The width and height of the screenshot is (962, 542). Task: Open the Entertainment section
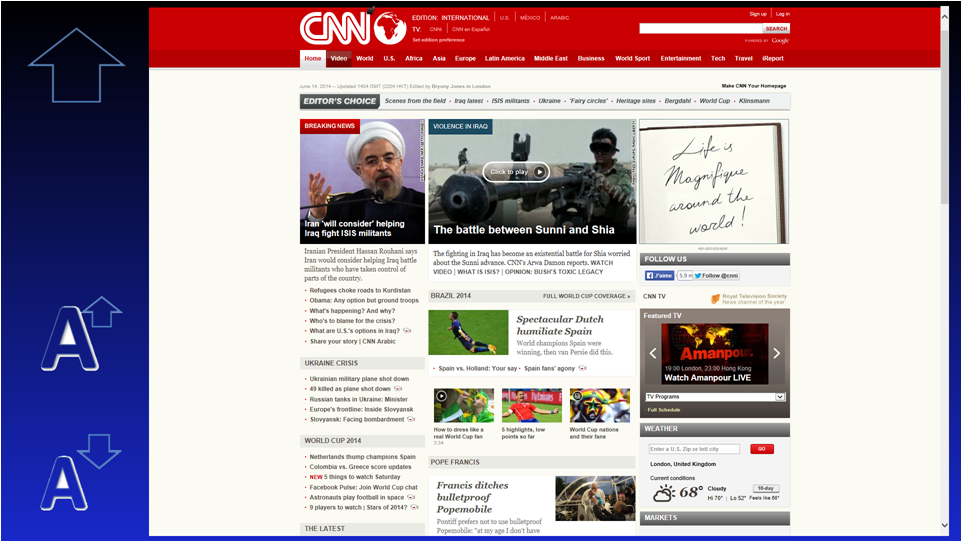[680, 58]
